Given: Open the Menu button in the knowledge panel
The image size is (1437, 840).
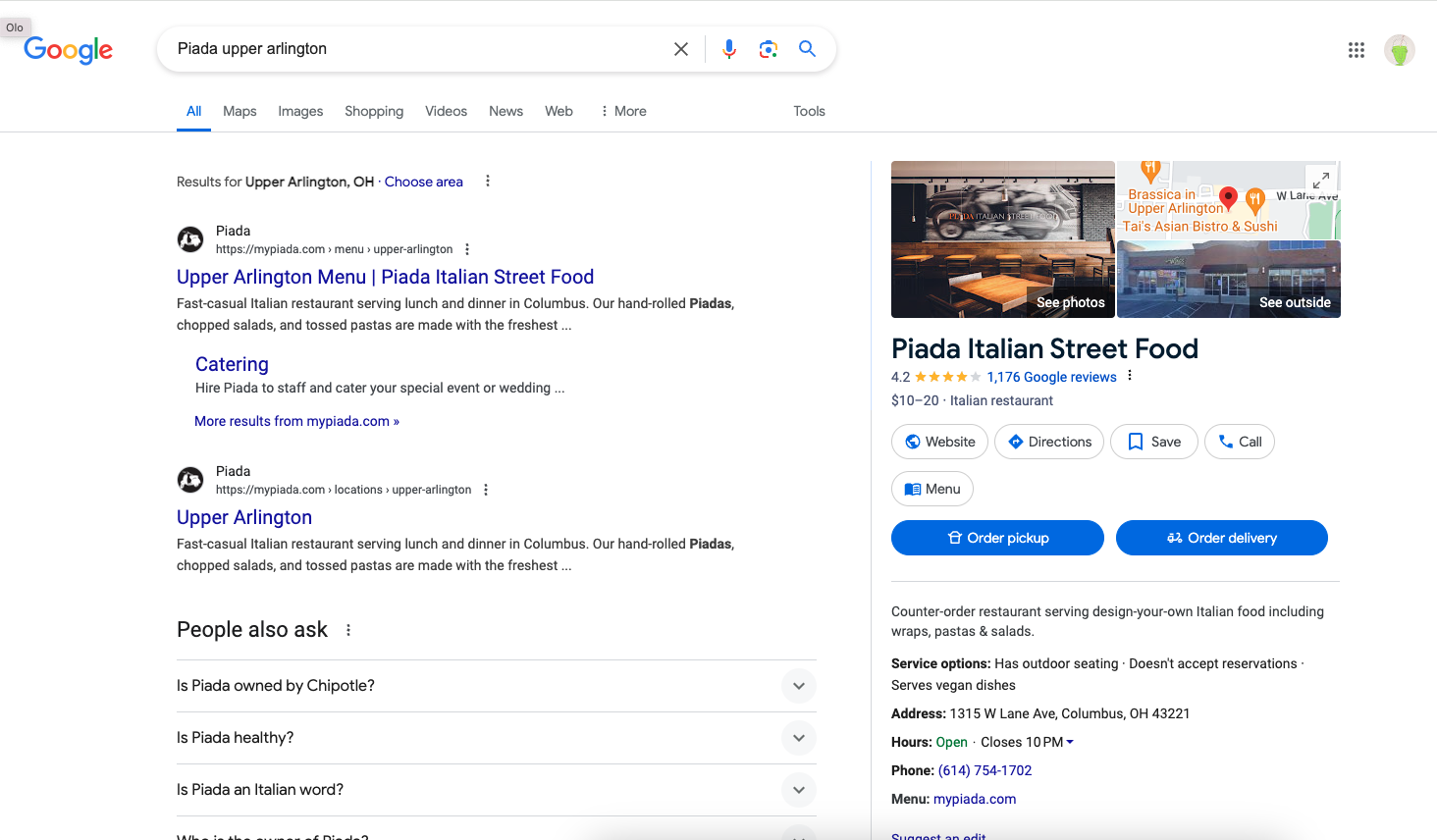Looking at the screenshot, I should (x=932, y=489).
